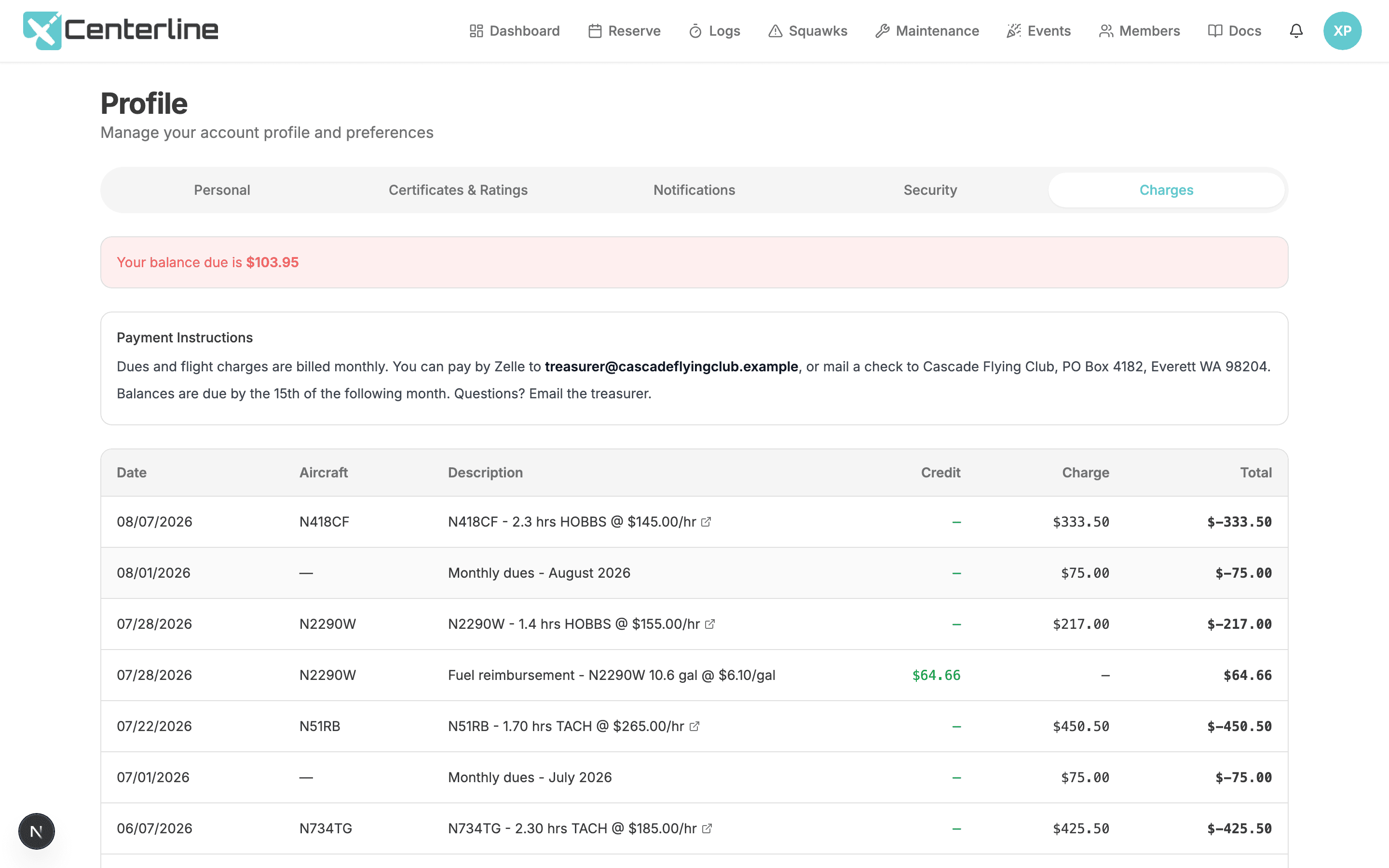This screenshot has width=1389, height=868.
Task: Open the Events page
Action: tap(1039, 31)
